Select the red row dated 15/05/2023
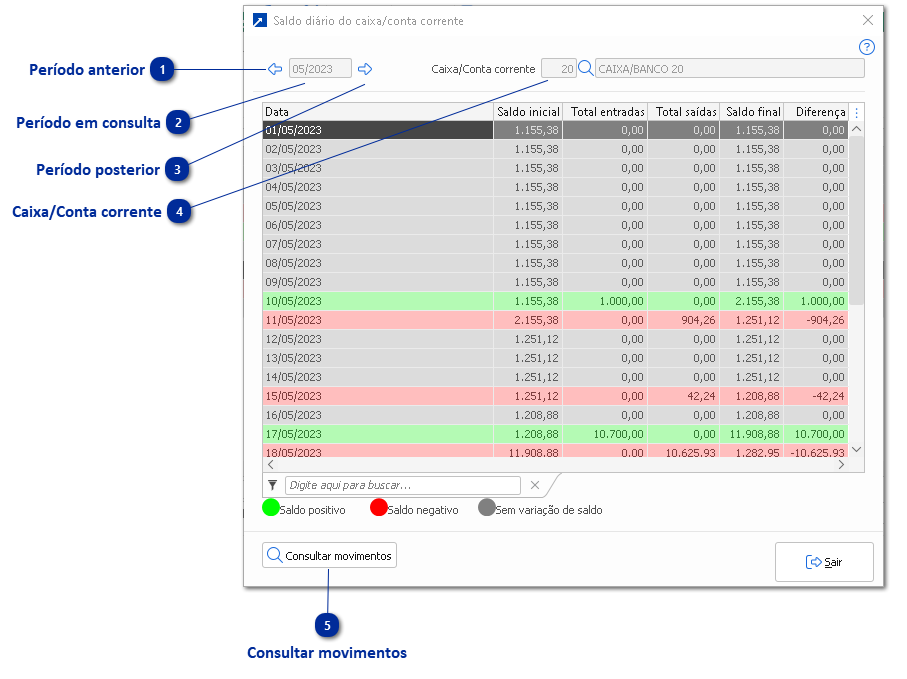This screenshot has width=907, height=679. 555,396
